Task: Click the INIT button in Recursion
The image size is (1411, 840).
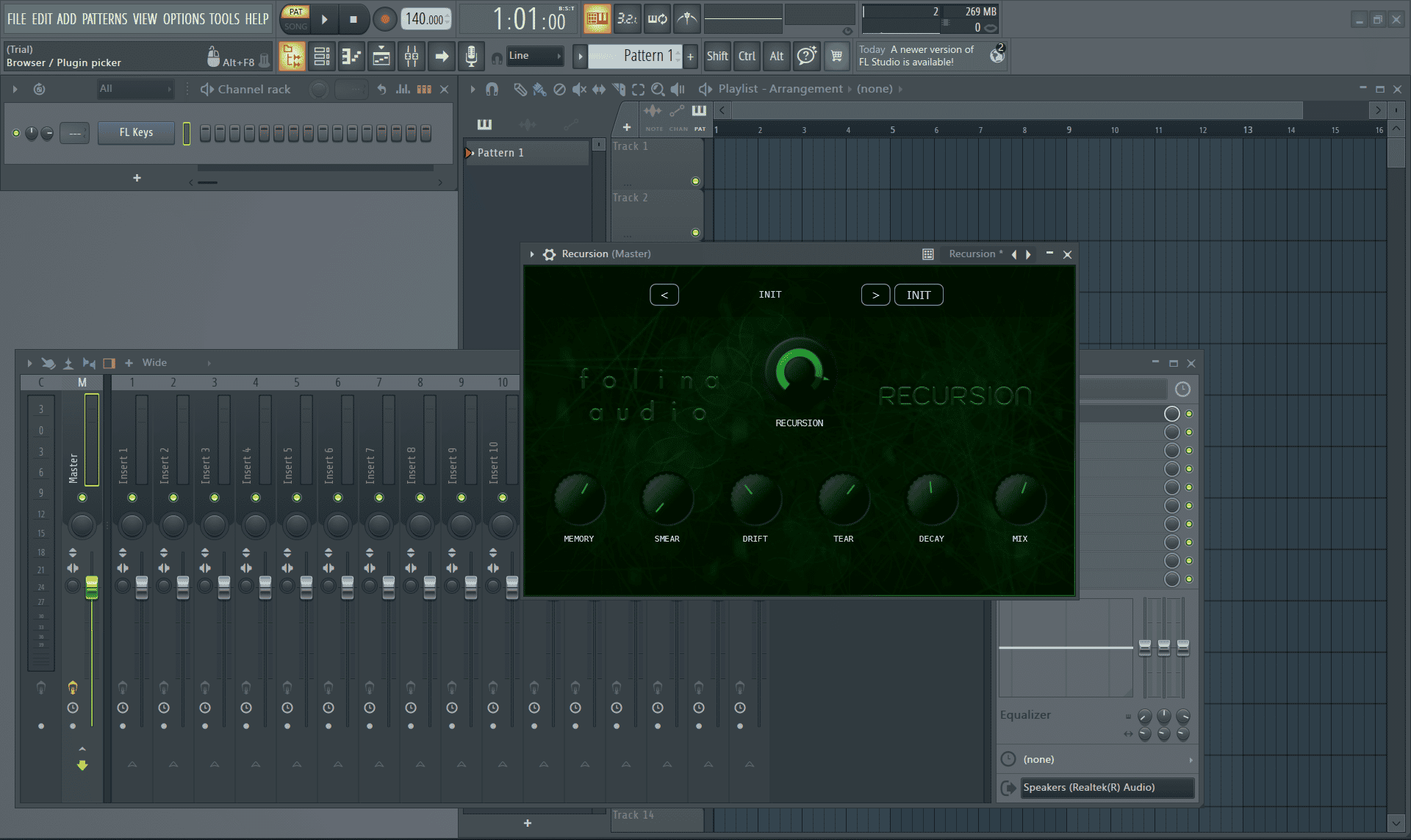Action: pyautogui.click(x=919, y=295)
